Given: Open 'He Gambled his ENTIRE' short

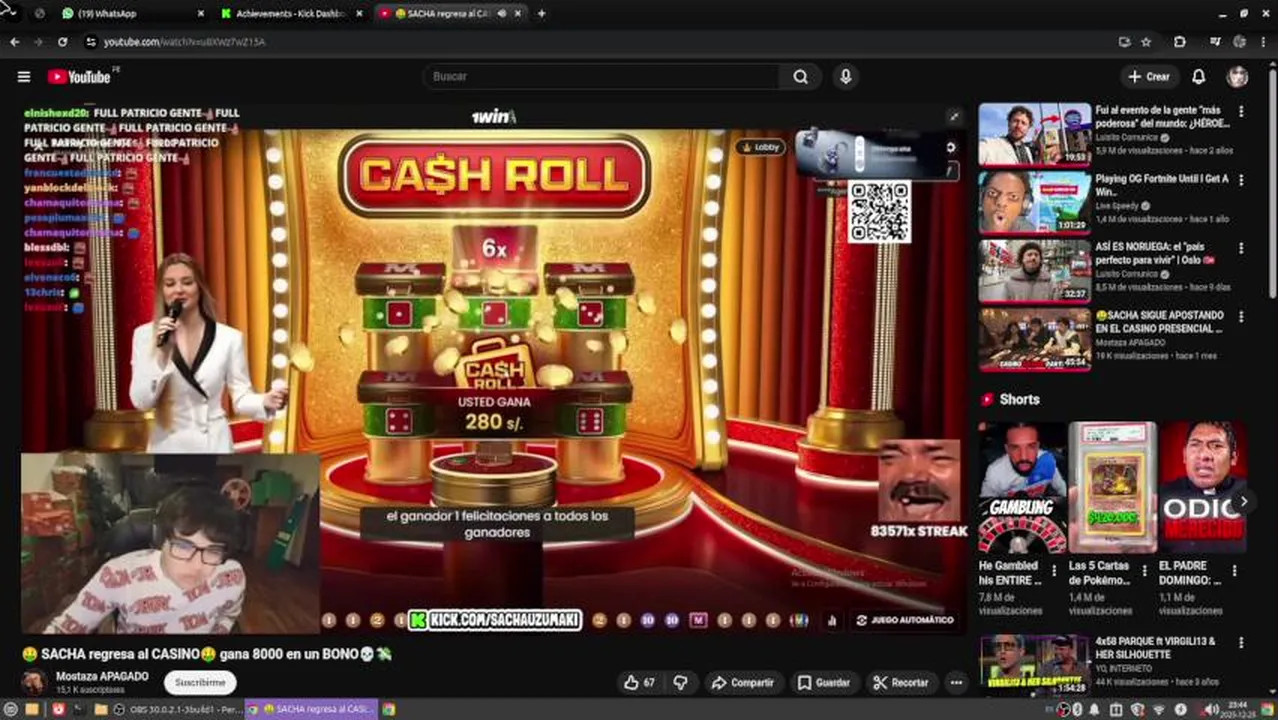Looking at the screenshot, I should pyautogui.click(x=1021, y=487).
